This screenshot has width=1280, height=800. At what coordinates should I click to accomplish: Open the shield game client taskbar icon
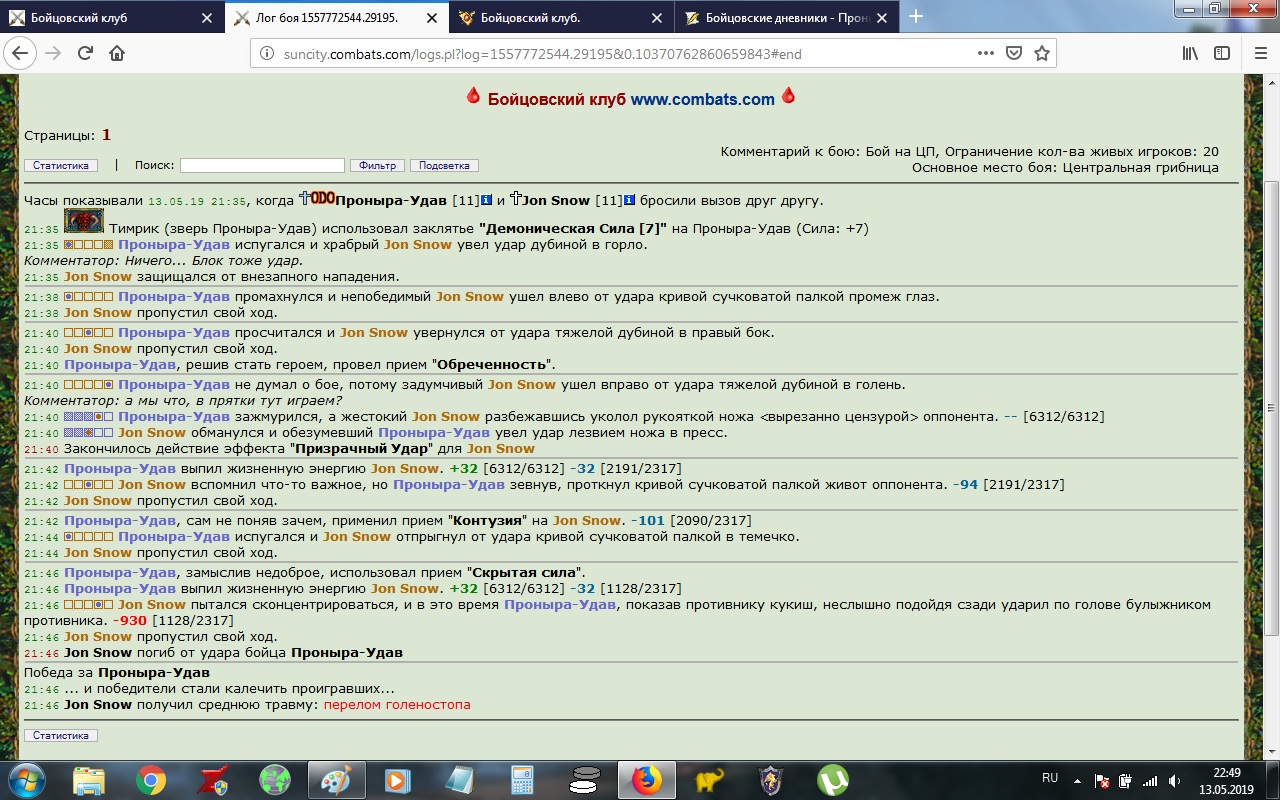click(x=771, y=779)
